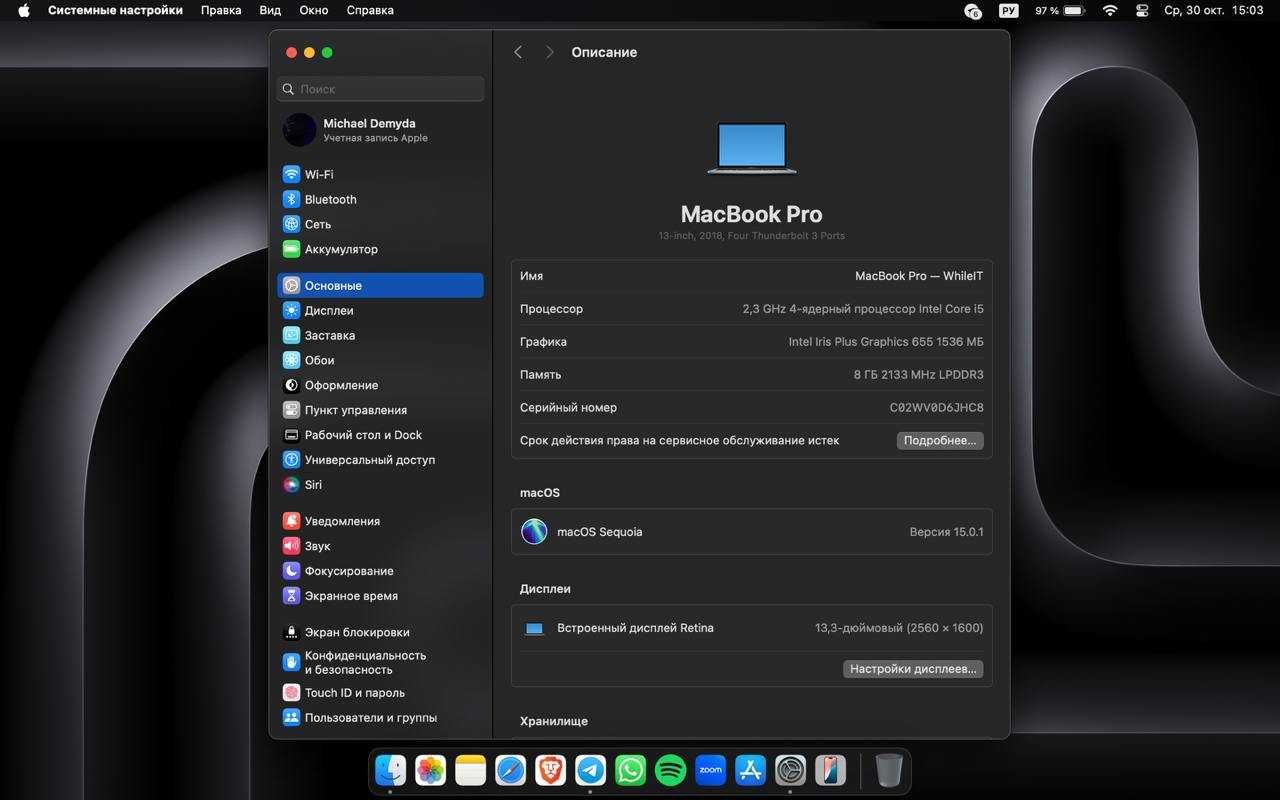Open Обои wallpaper settings
Image resolution: width=1280 pixels, height=800 pixels.
click(x=380, y=360)
